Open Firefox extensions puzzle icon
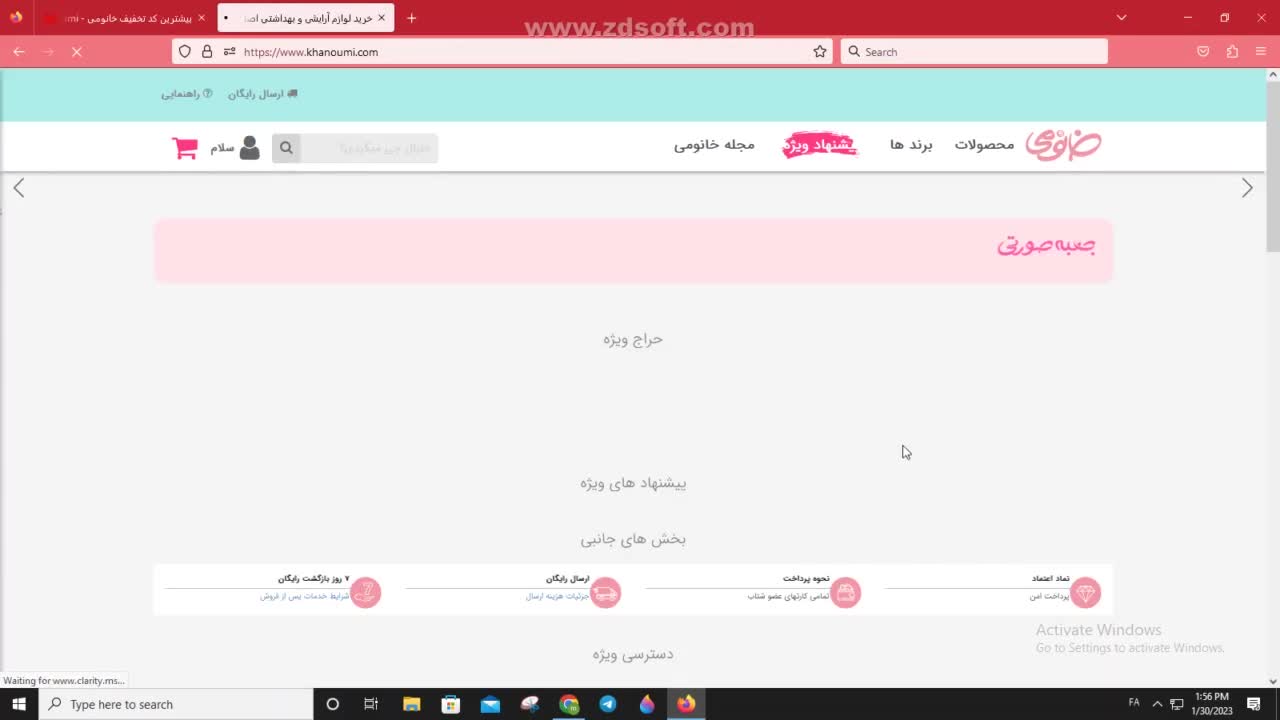The height and width of the screenshot is (720, 1280). (1232, 52)
